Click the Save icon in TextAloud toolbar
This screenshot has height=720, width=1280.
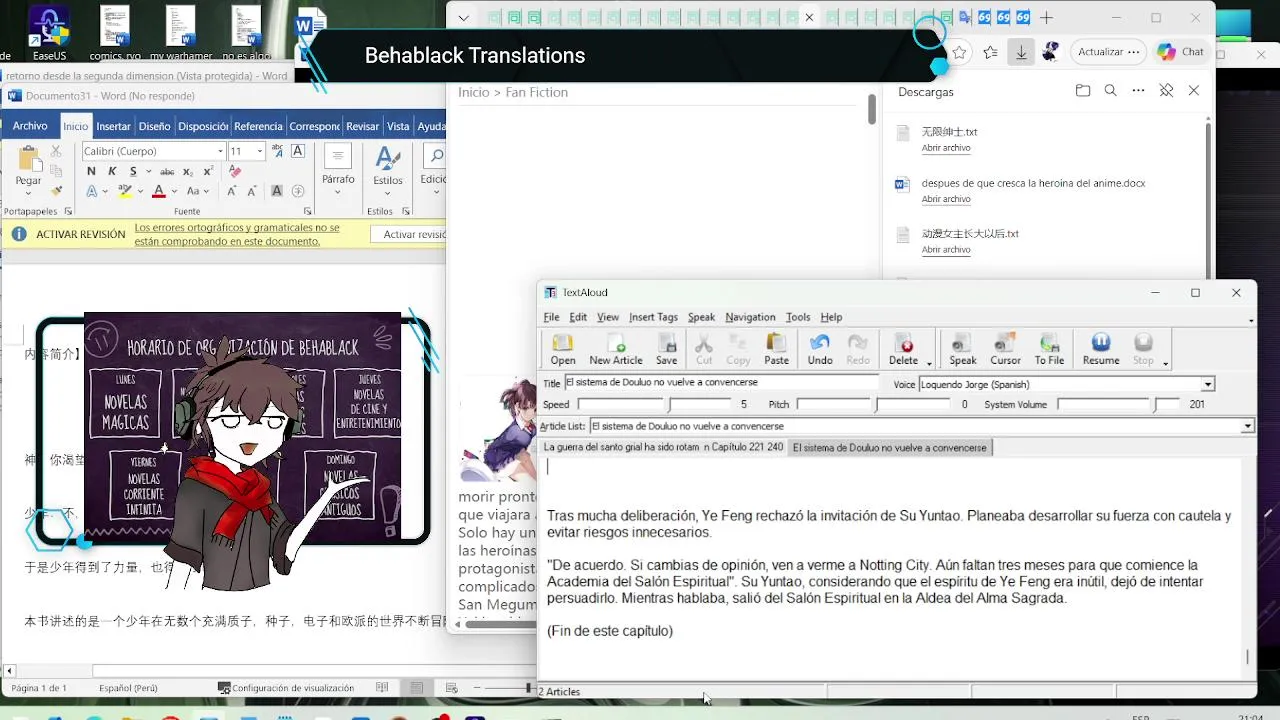(666, 349)
